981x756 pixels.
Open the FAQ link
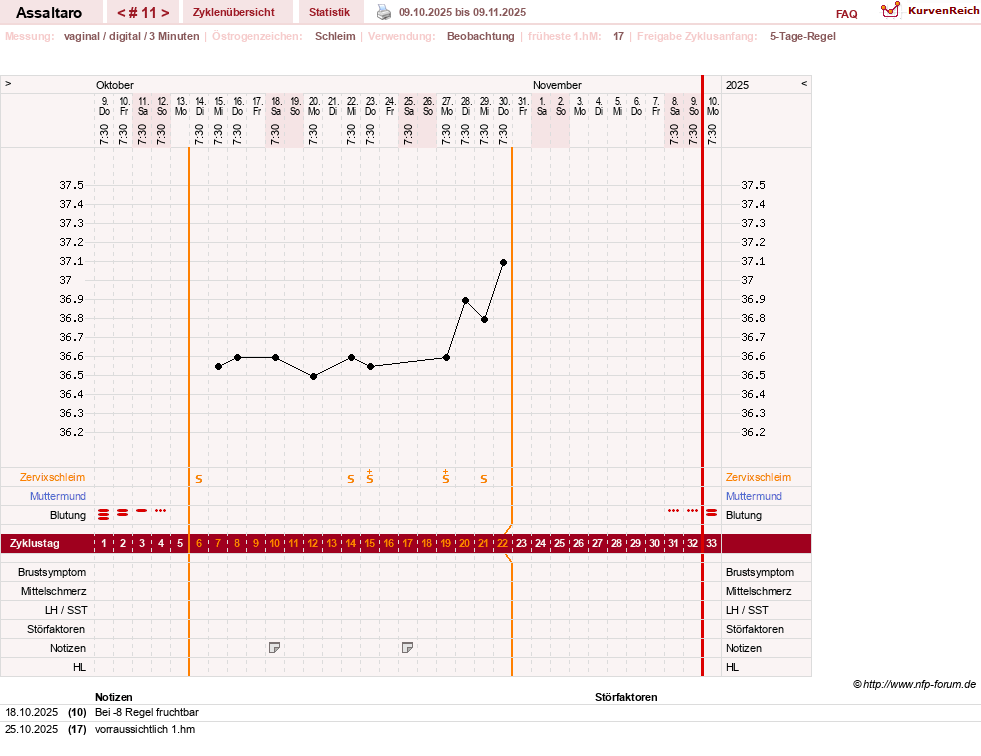(x=846, y=14)
